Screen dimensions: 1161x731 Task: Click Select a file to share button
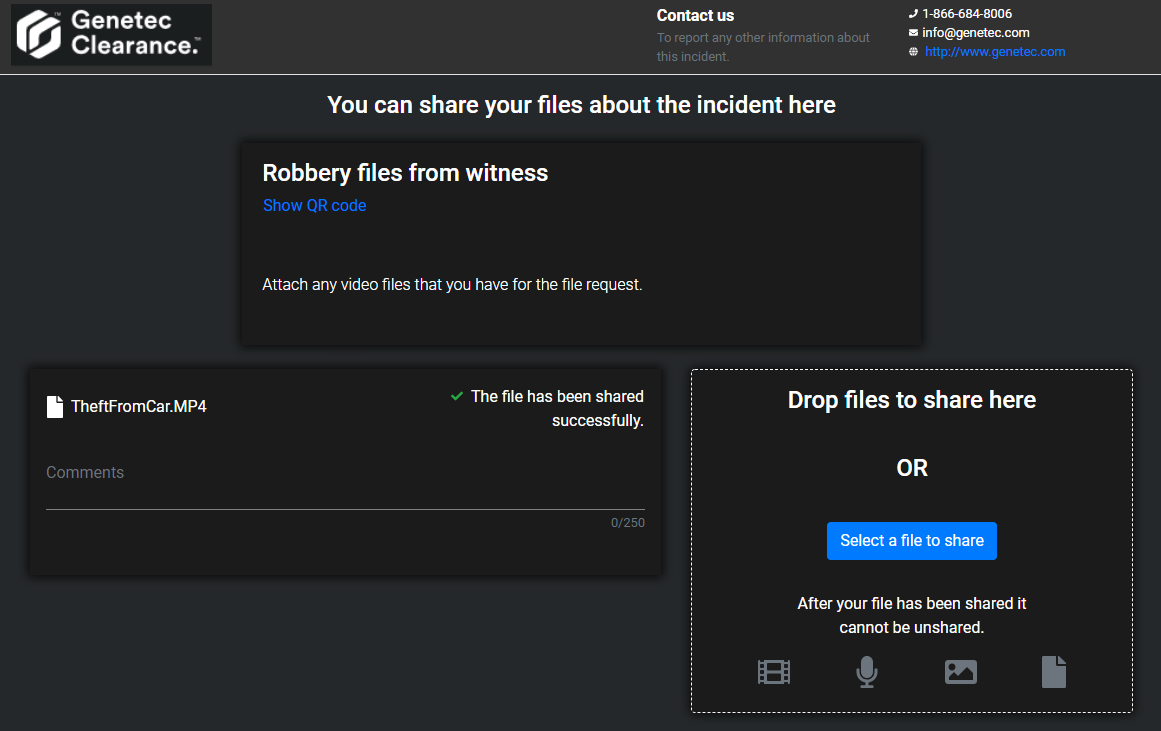click(911, 541)
